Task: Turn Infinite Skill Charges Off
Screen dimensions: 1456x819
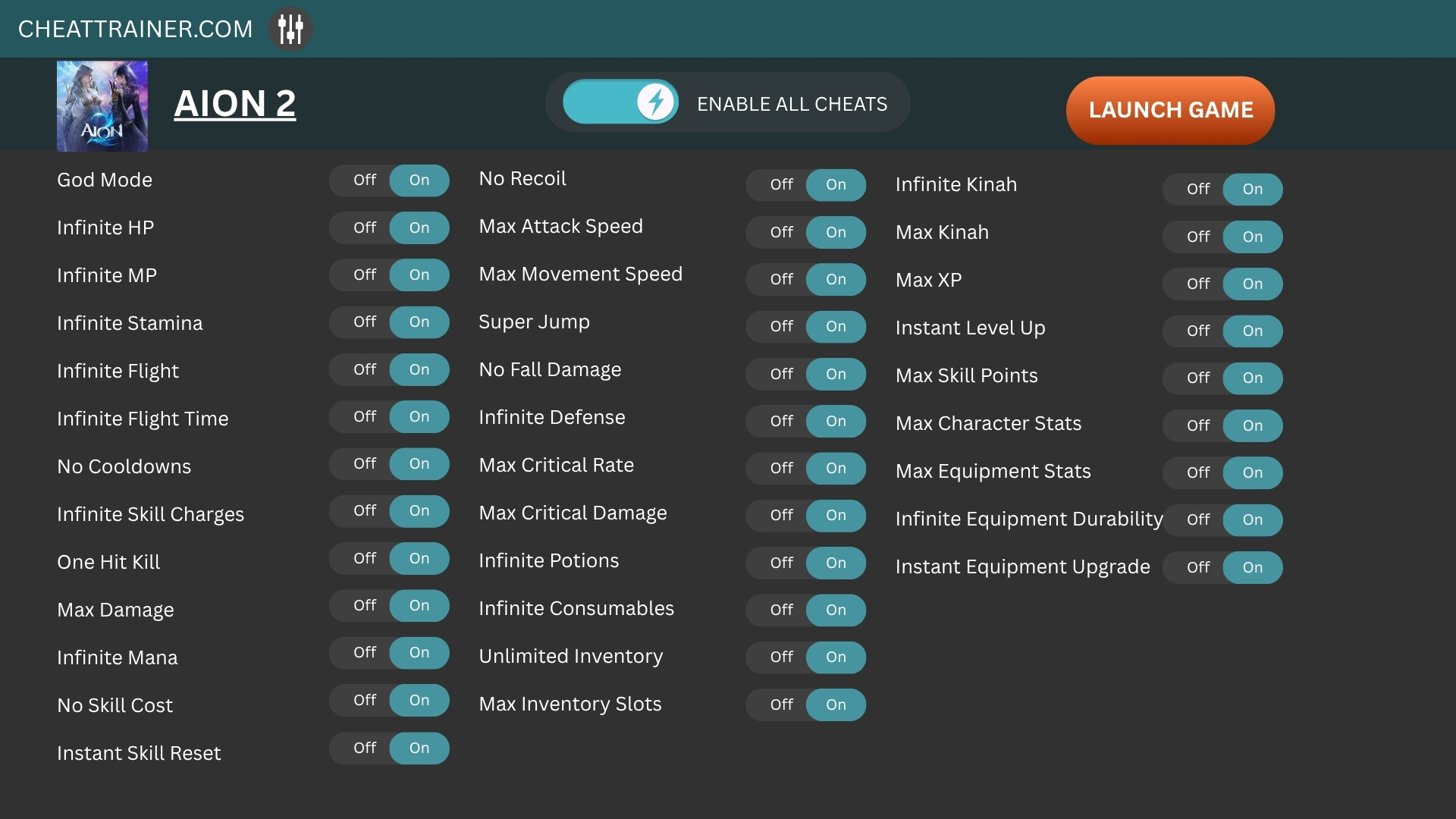Action: 365,510
